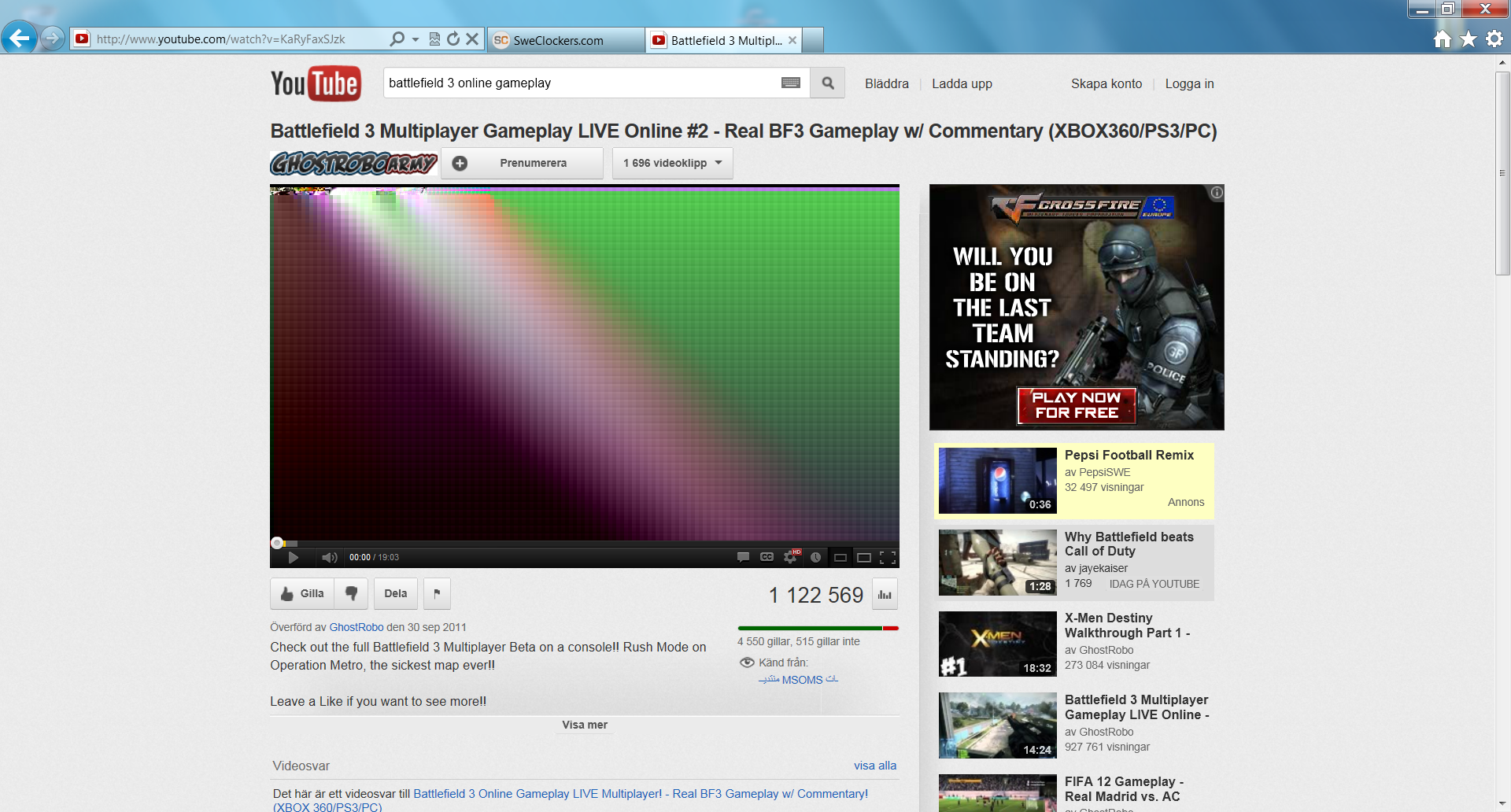Toggle video annotations speech bubble icon
This screenshot has width=1511, height=812.
(743, 557)
